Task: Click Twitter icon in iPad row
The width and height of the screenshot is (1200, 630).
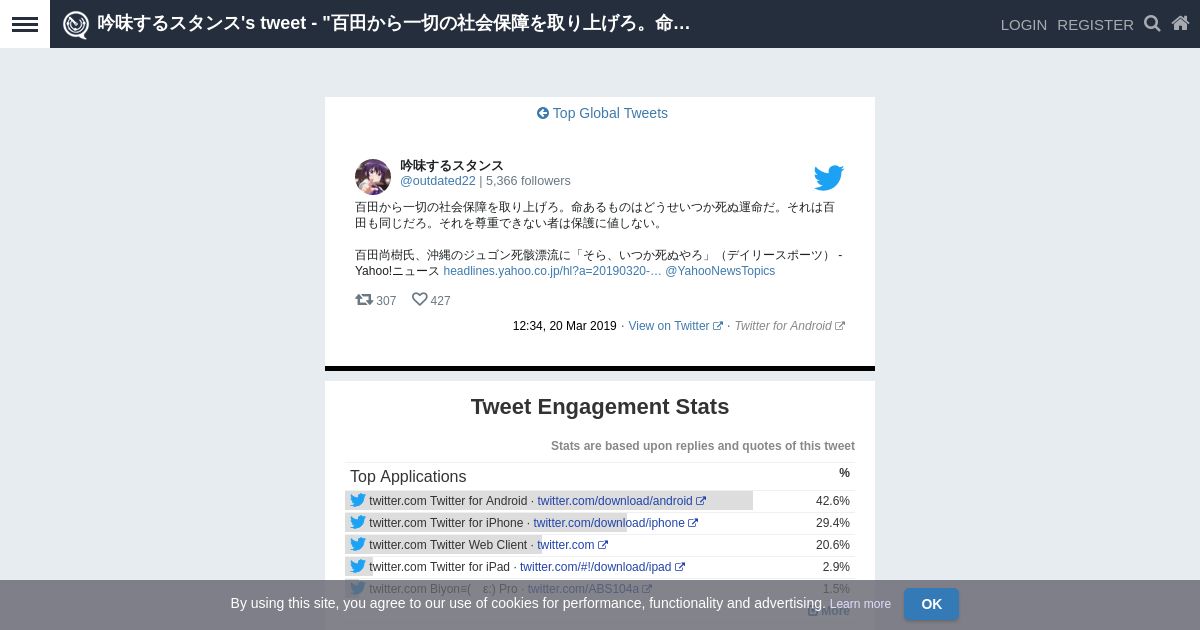Action: tap(358, 566)
